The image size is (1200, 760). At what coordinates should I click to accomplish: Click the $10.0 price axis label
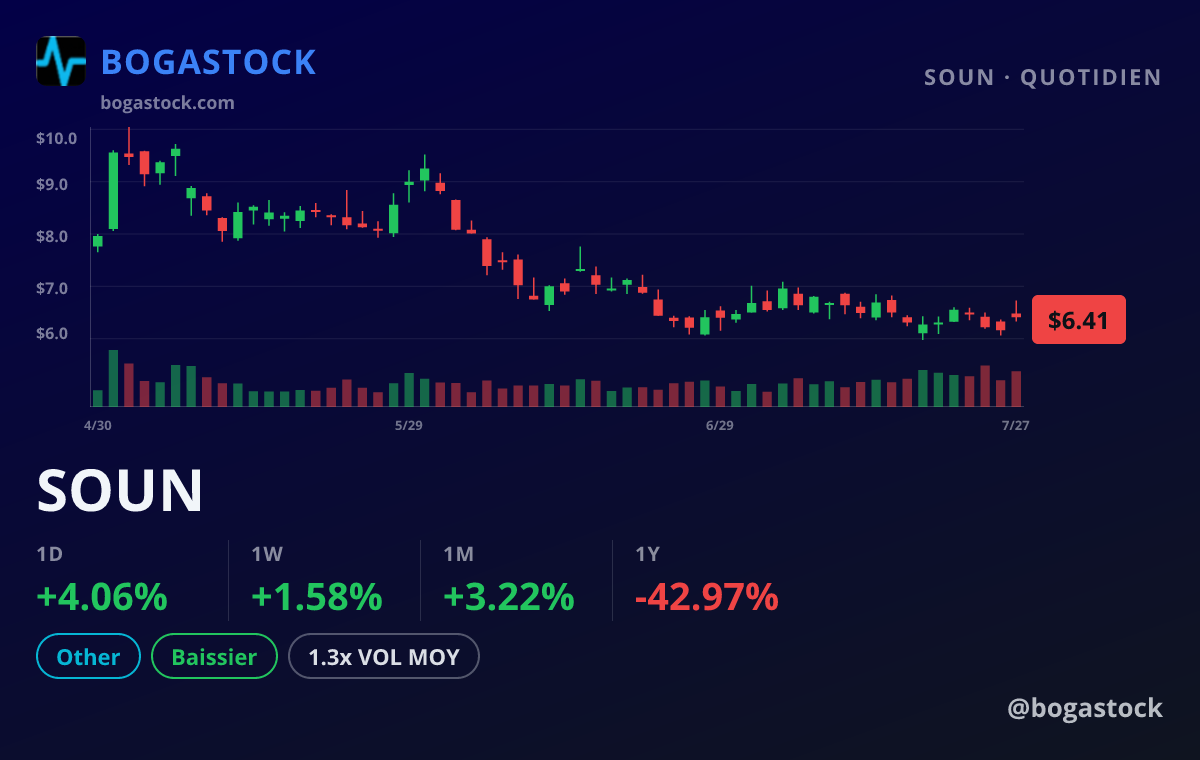[x=57, y=138]
